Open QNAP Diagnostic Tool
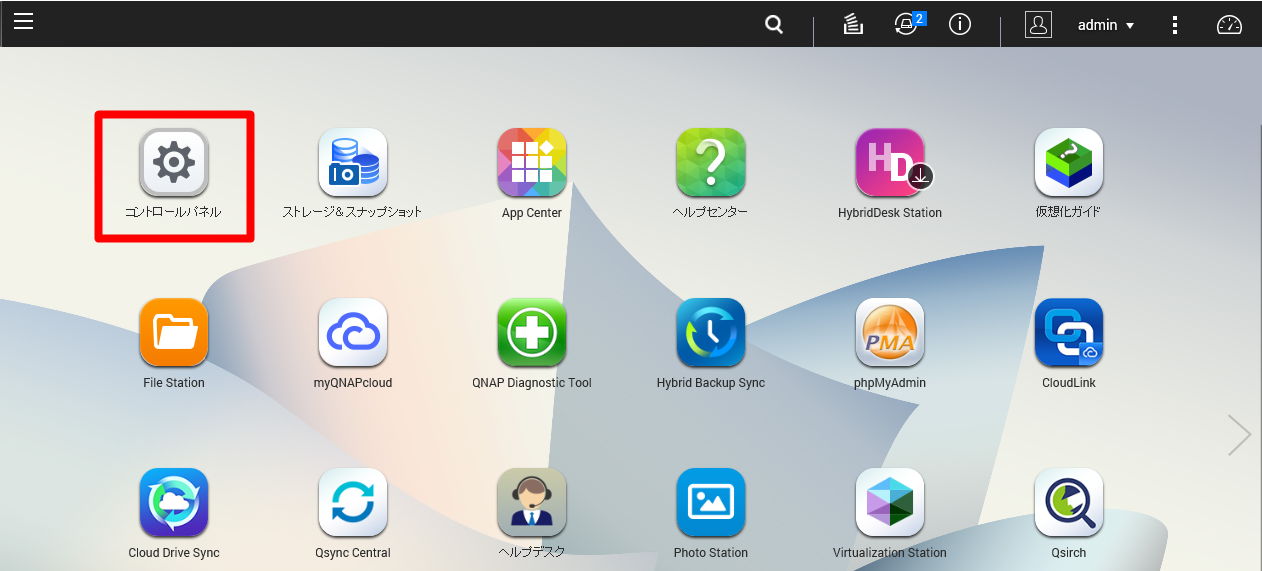This screenshot has height=571, width=1262. pos(532,332)
